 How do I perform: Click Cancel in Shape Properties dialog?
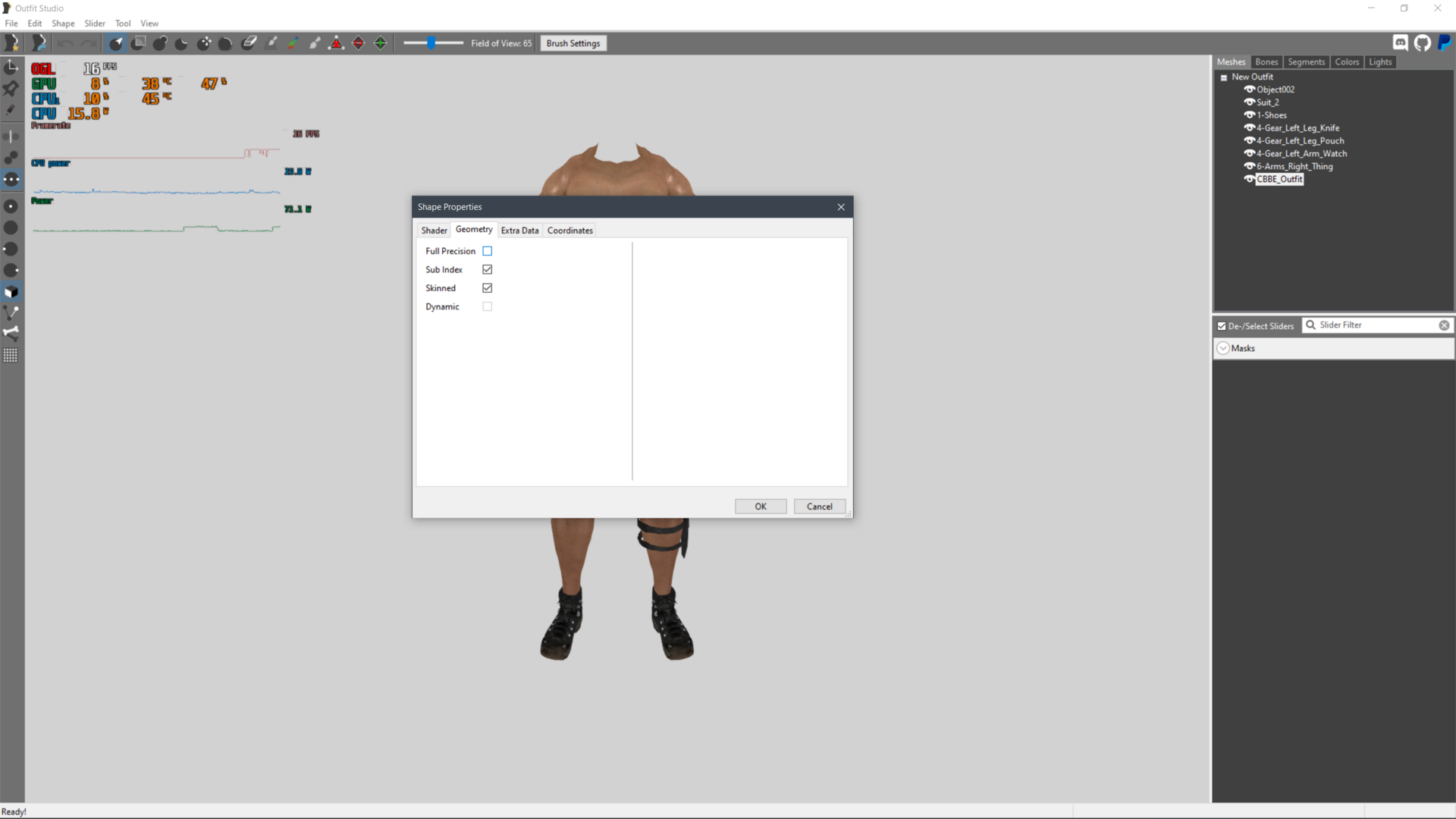820,507
